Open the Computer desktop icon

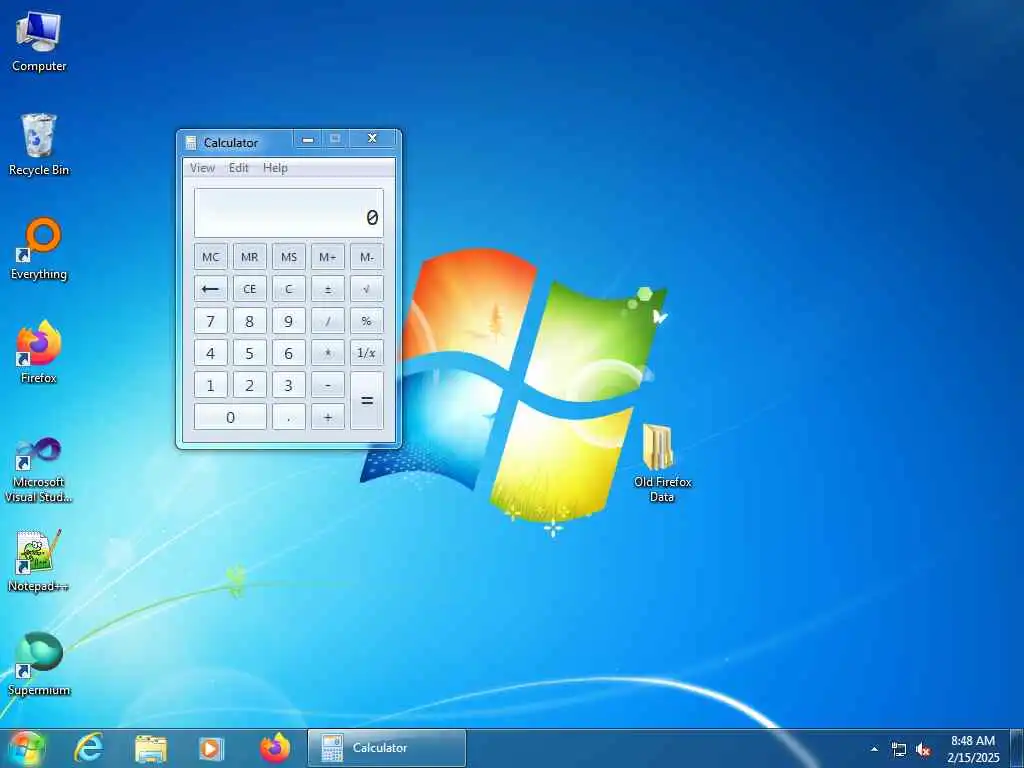pos(39,42)
